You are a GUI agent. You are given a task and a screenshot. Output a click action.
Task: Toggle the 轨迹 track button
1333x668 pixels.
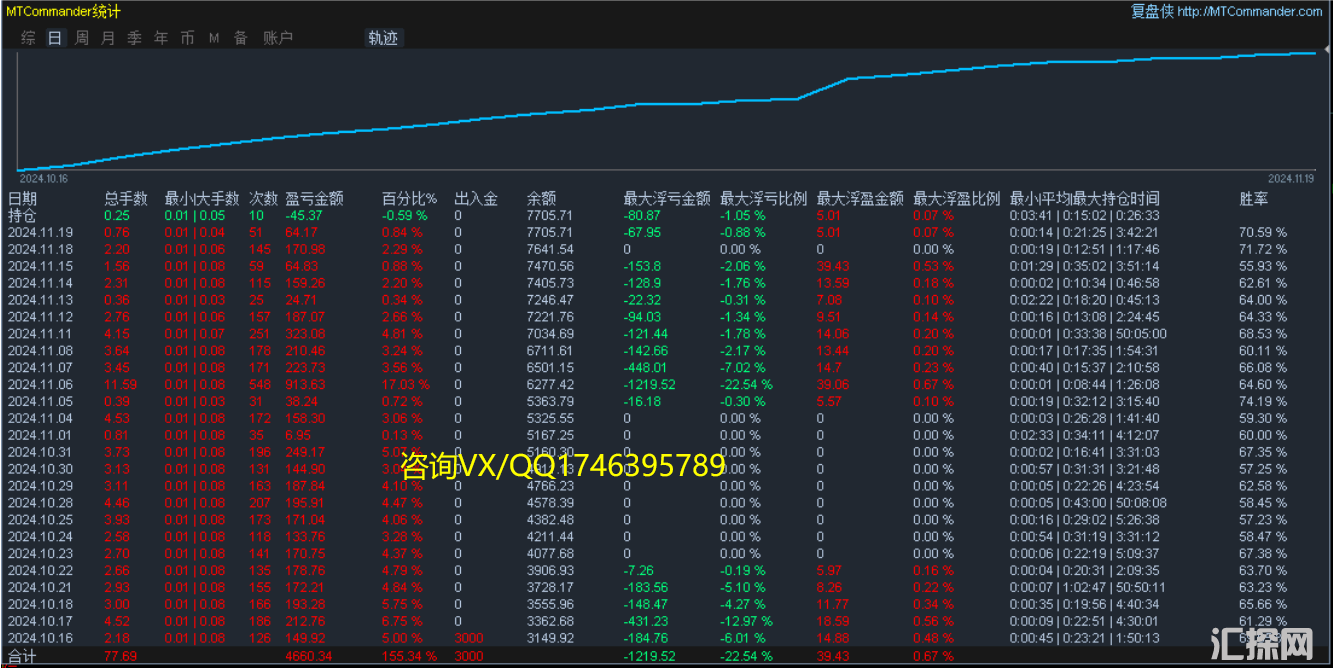[x=383, y=38]
